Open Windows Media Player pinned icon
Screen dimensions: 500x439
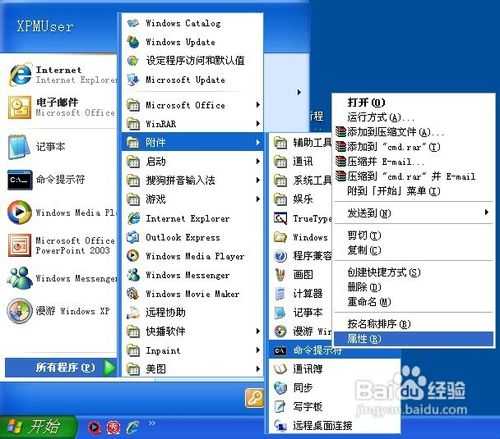(20, 212)
